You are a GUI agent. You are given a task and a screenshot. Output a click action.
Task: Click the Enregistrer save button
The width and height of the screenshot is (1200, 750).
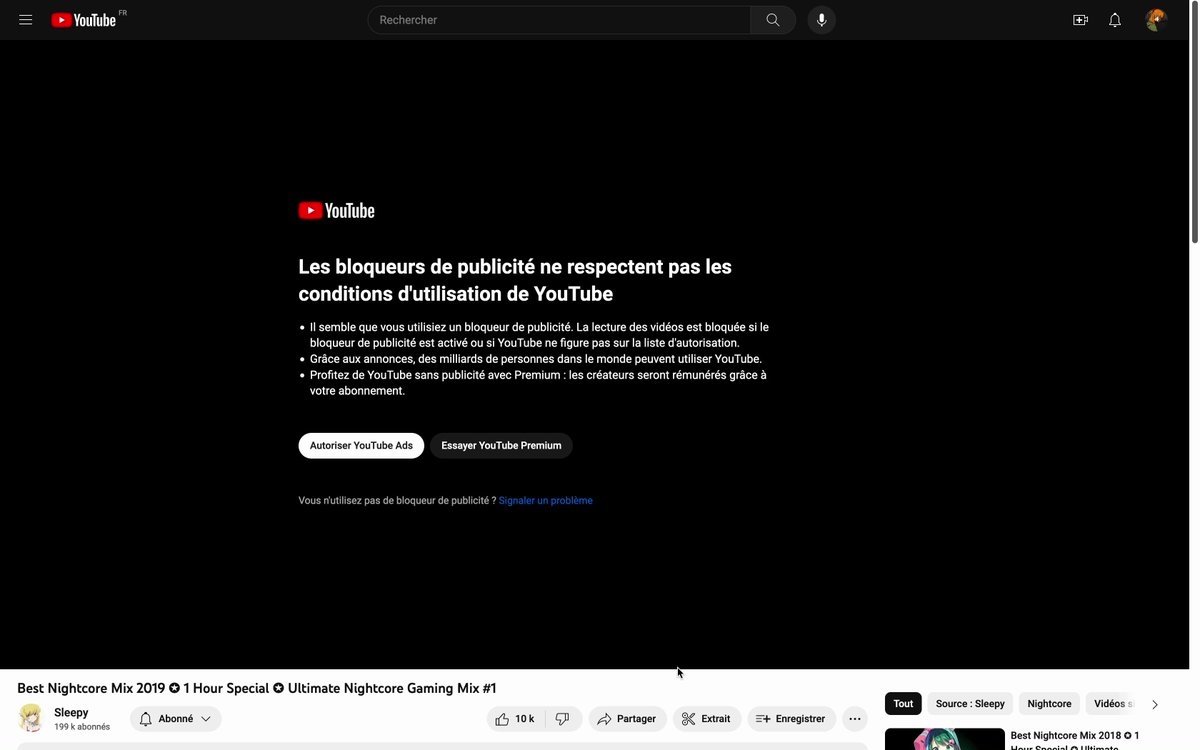point(791,719)
